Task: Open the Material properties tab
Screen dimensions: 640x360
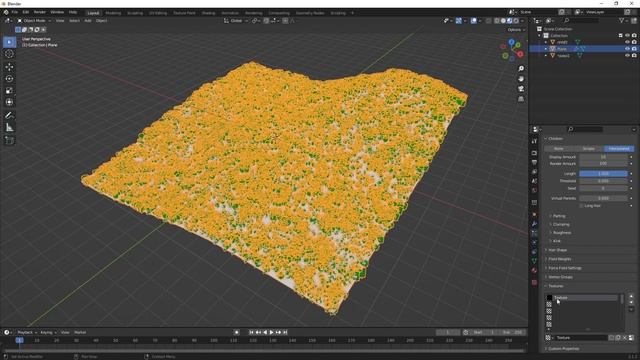Action: point(534,270)
